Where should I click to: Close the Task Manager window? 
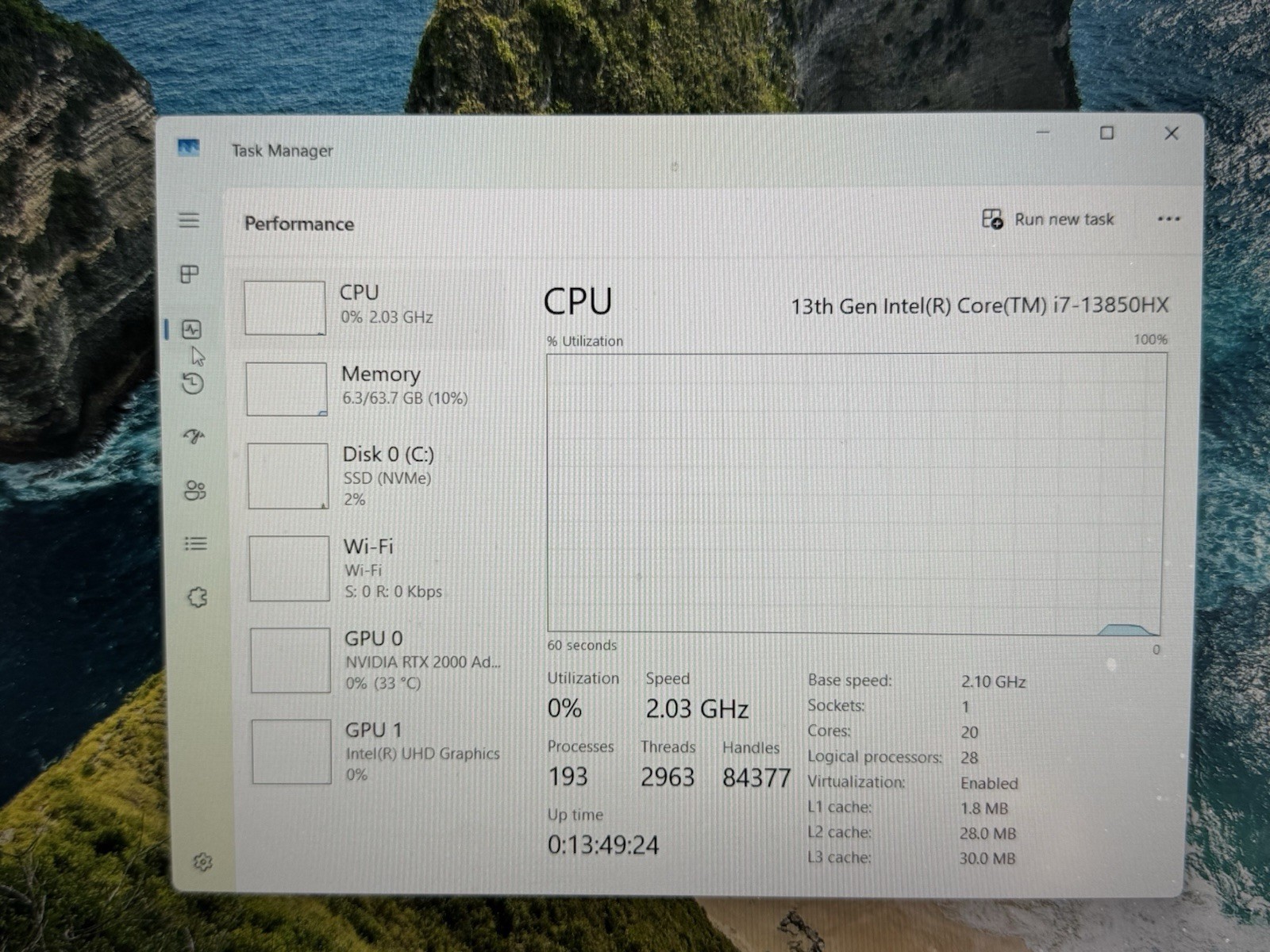(1172, 133)
